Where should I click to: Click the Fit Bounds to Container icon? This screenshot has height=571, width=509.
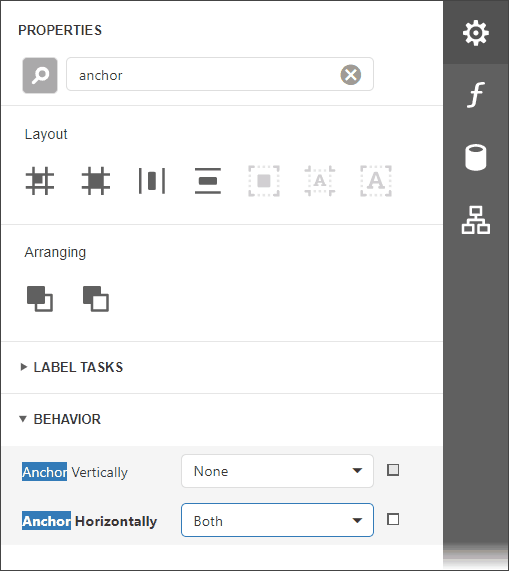point(264,181)
